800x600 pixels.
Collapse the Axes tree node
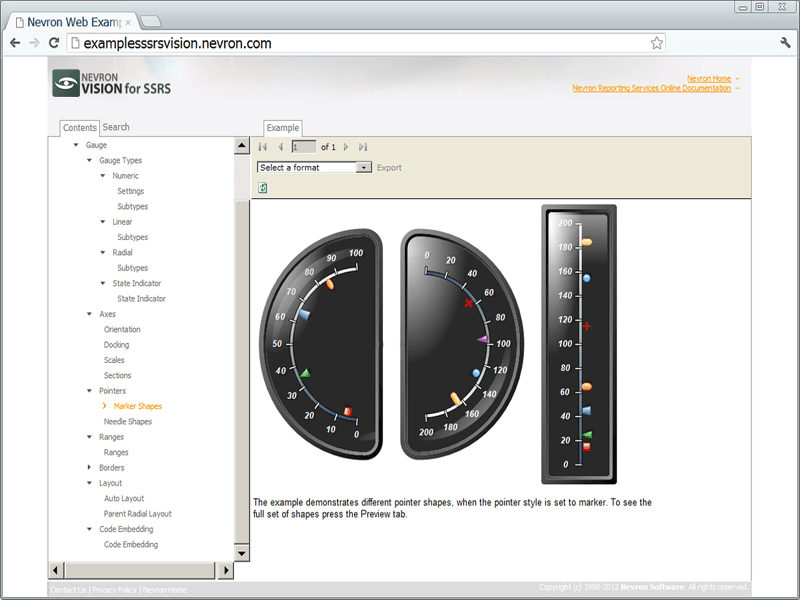click(x=89, y=314)
